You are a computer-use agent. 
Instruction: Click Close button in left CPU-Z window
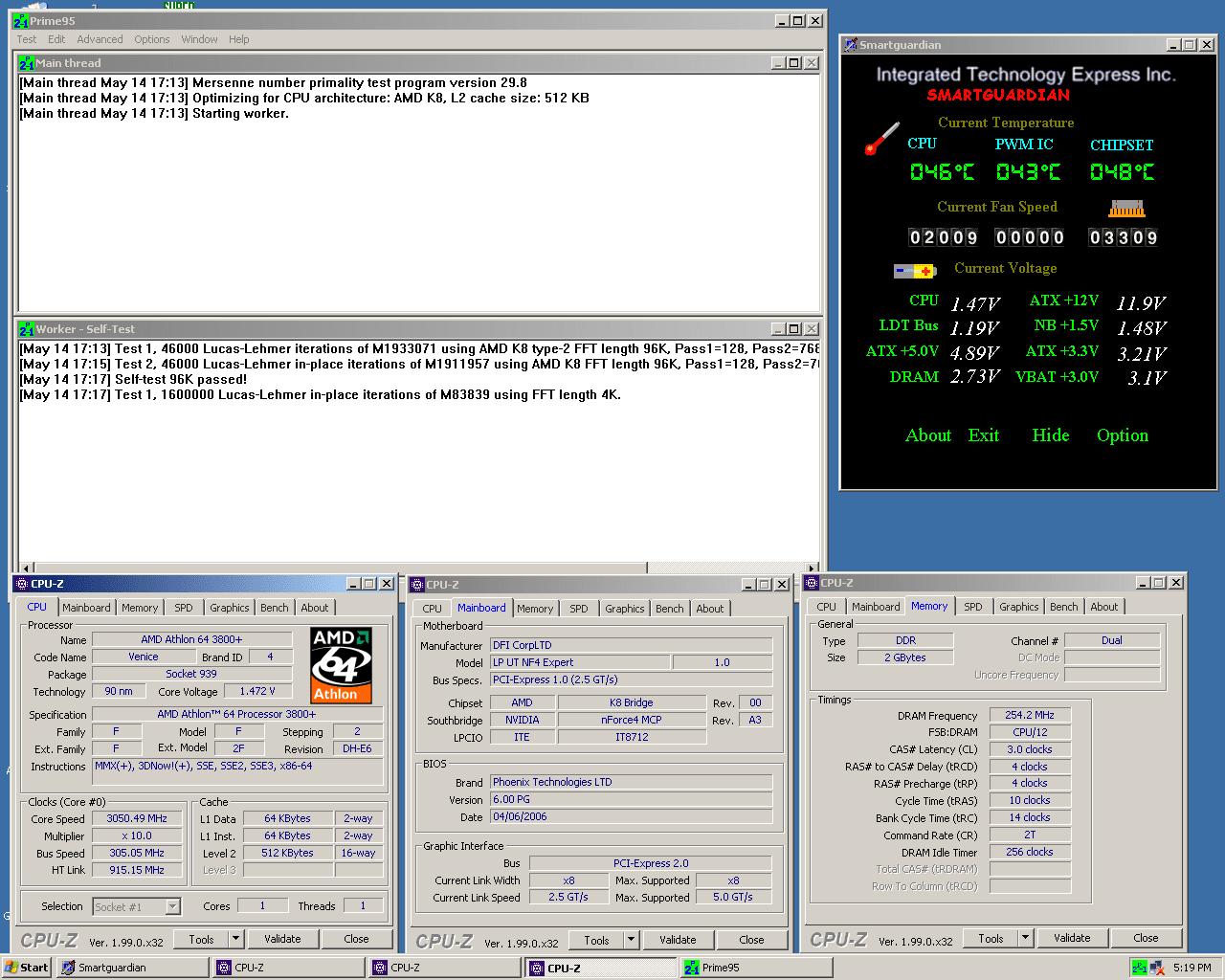(356, 939)
